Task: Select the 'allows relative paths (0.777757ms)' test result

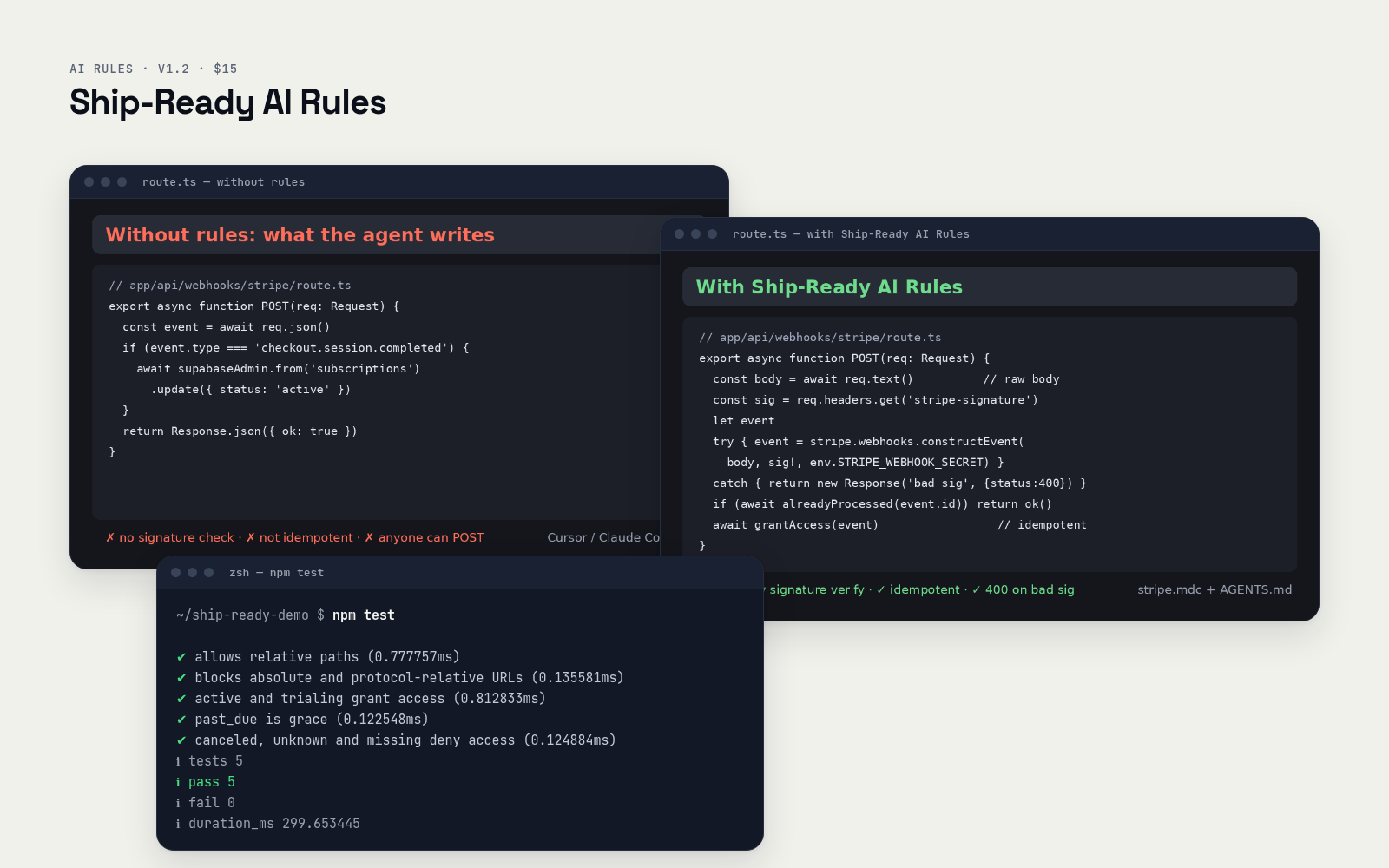Action: [327, 657]
